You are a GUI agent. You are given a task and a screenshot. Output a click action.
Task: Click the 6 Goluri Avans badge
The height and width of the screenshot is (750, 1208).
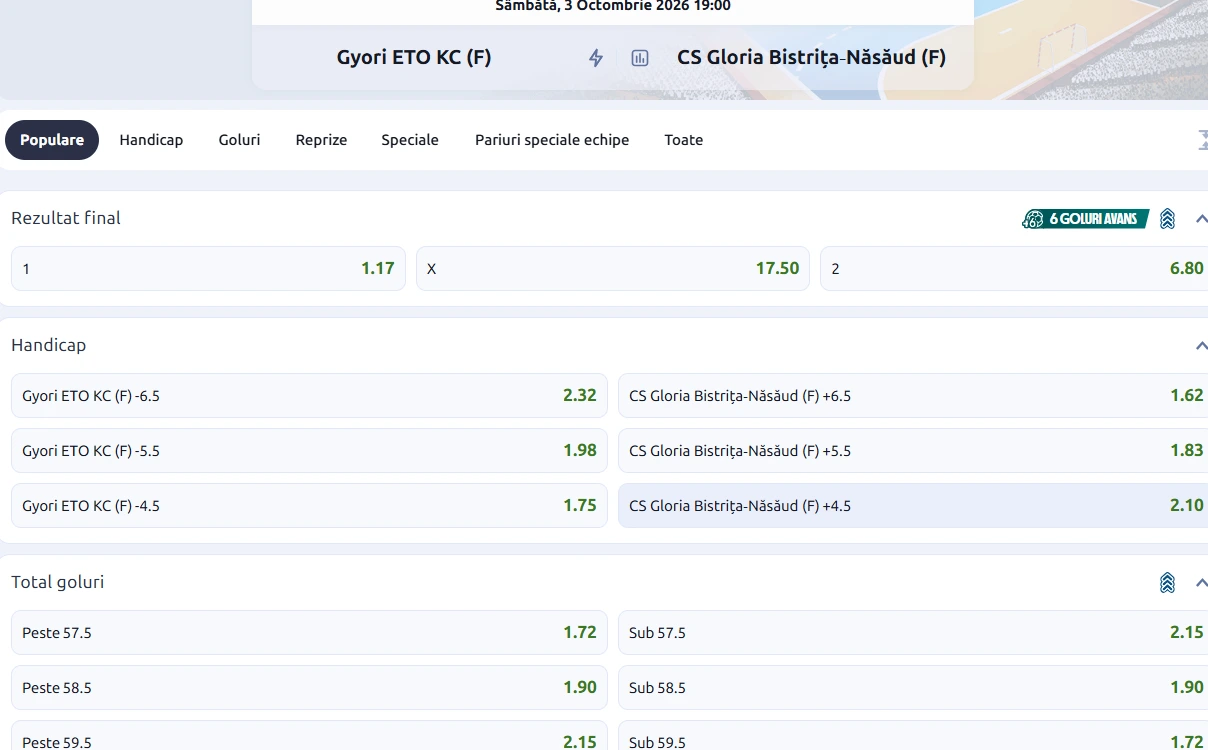[x=1085, y=219]
